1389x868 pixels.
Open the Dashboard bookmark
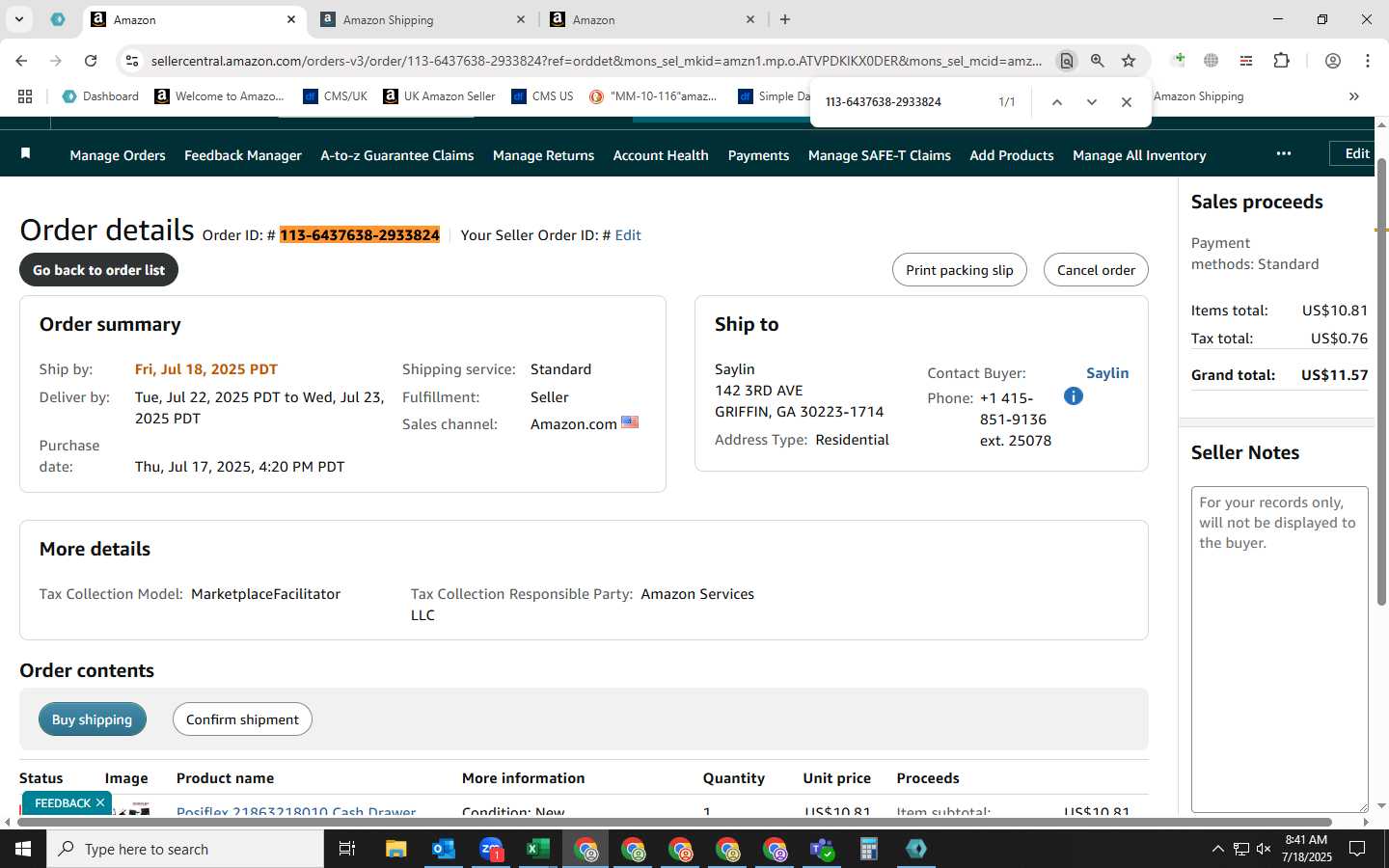click(x=100, y=96)
